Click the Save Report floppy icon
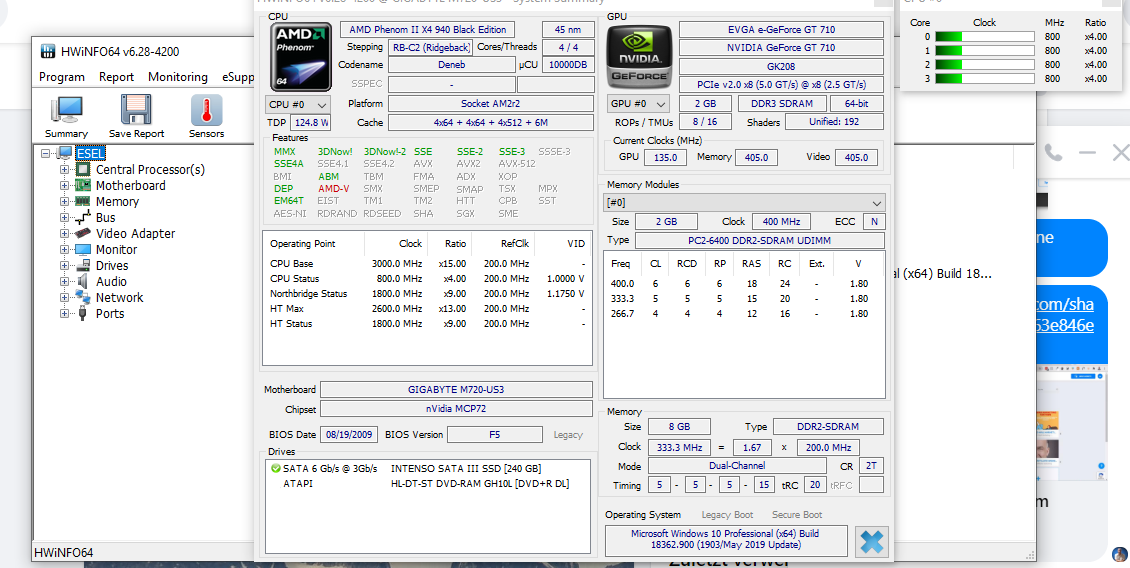Screen dimensions: 1130x568 pyautogui.click(x=135, y=110)
